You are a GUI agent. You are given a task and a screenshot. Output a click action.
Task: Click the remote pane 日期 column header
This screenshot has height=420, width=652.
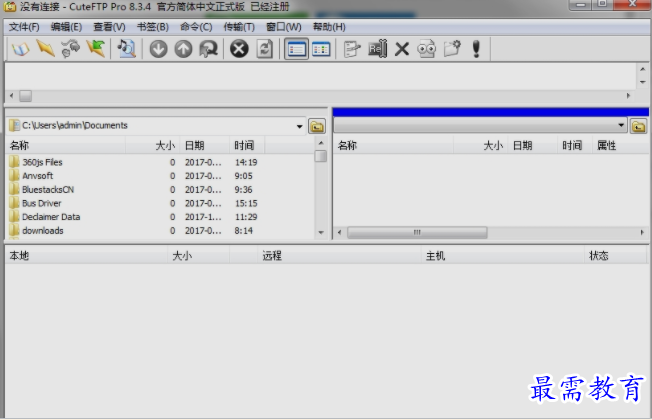point(532,146)
